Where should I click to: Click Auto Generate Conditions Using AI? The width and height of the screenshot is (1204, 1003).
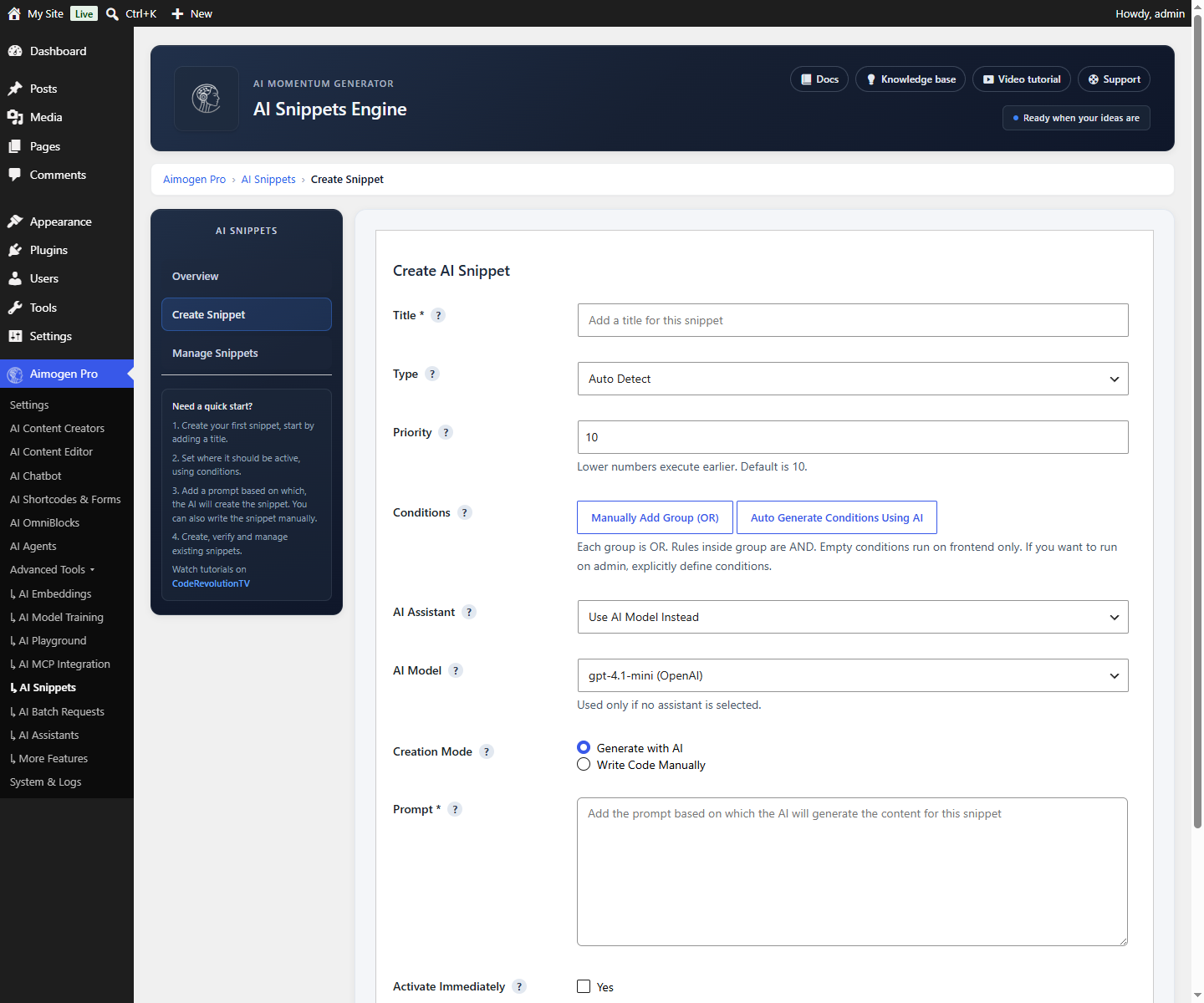pos(837,517)
